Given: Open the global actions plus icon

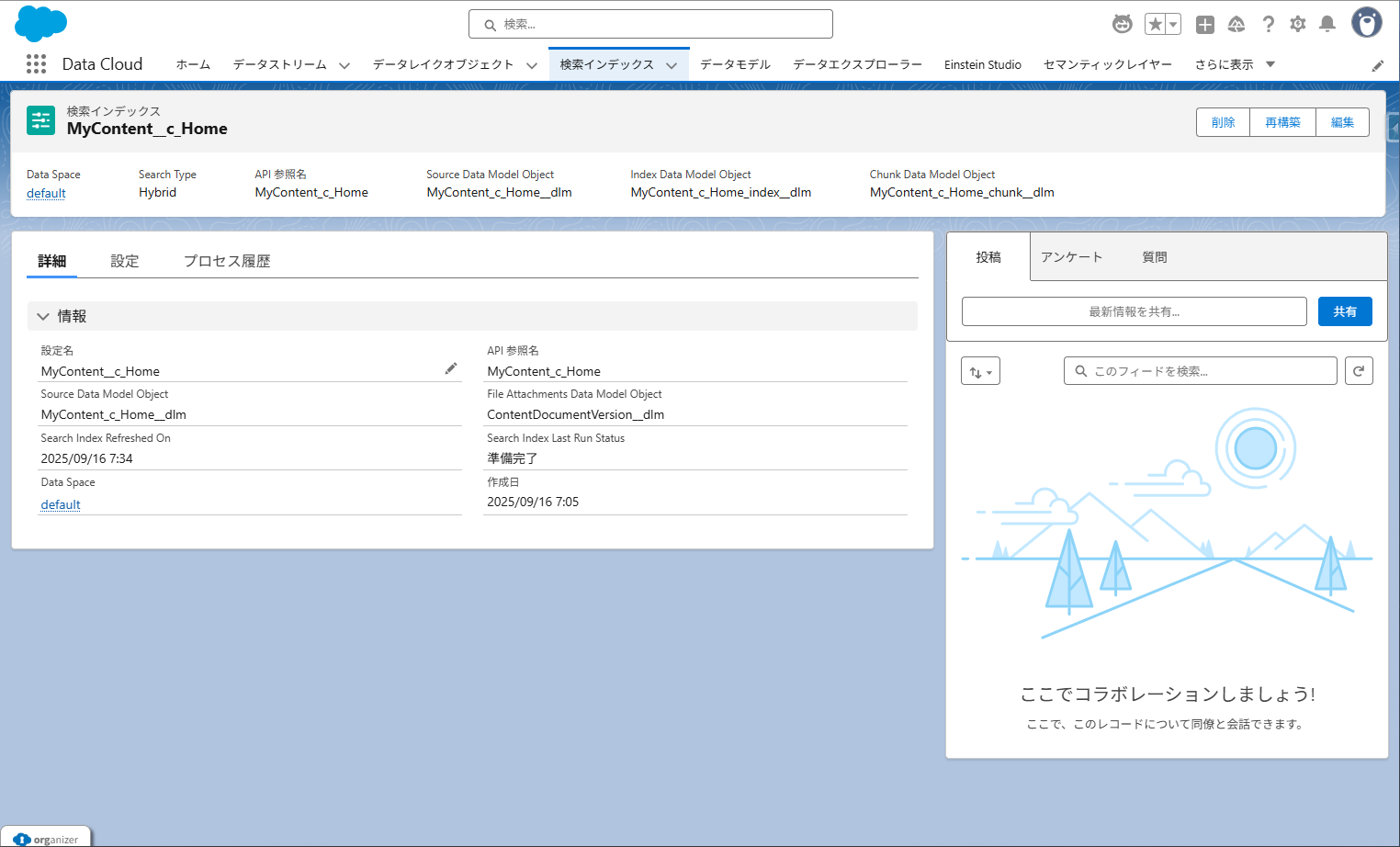Looking at the screenshot, I should [x=1204, y=25].
